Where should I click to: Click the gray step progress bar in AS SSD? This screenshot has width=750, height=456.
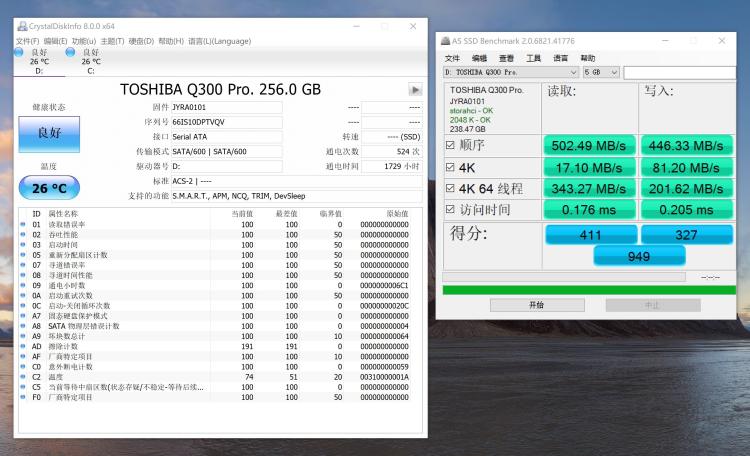click(564, 277)
